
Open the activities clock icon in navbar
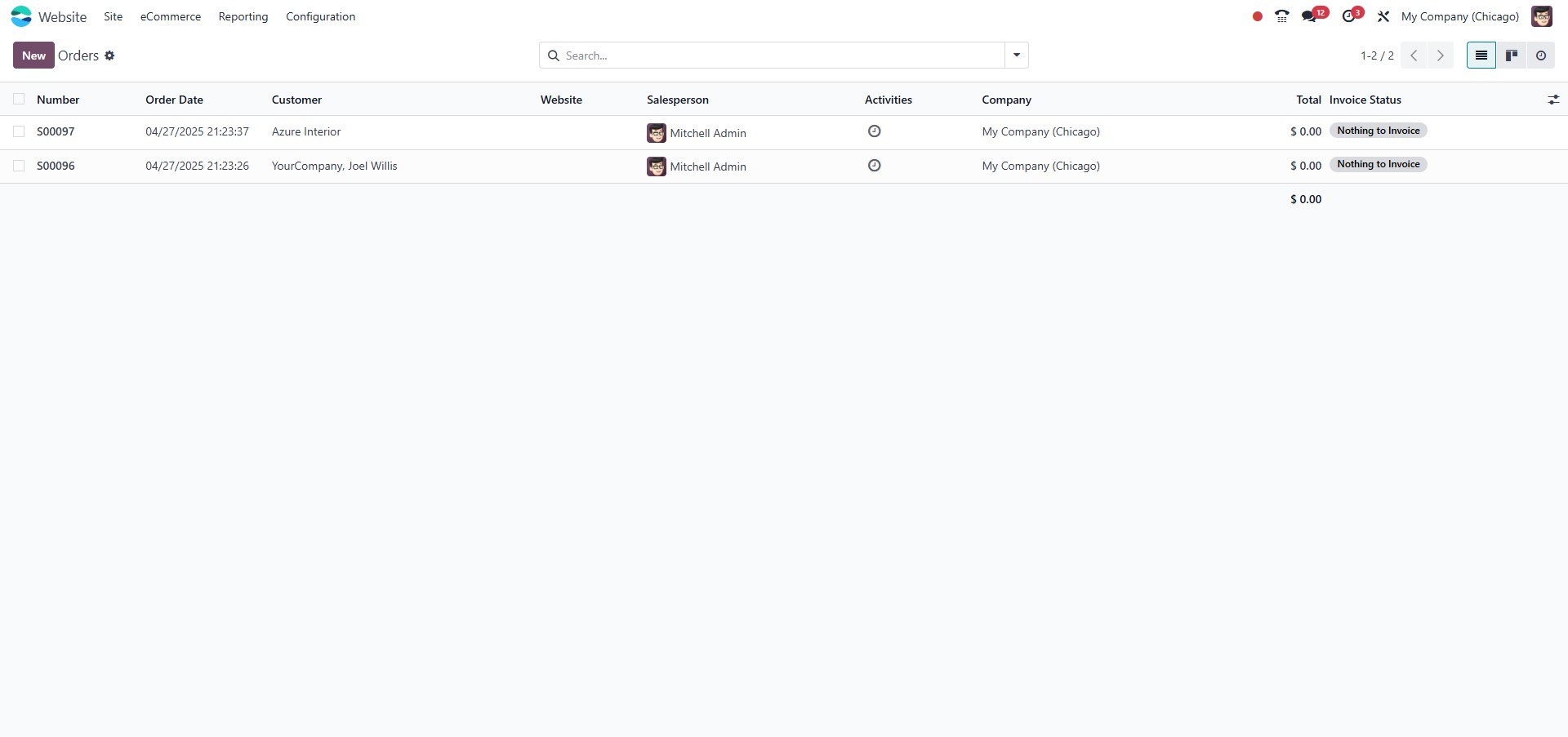[x=1349, y=16]
